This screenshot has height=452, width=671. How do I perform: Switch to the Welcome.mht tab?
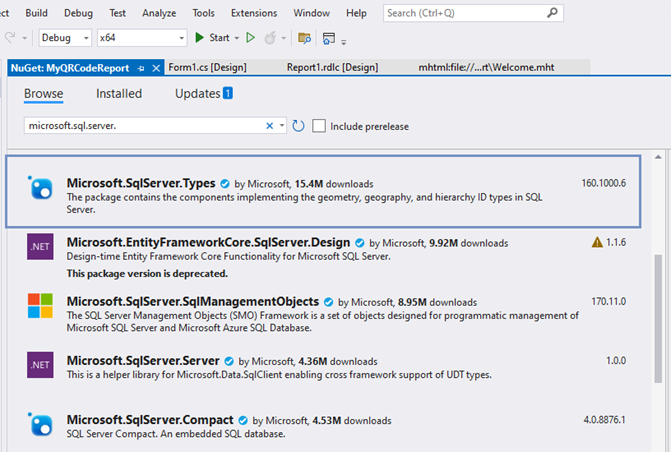(486, 67)
